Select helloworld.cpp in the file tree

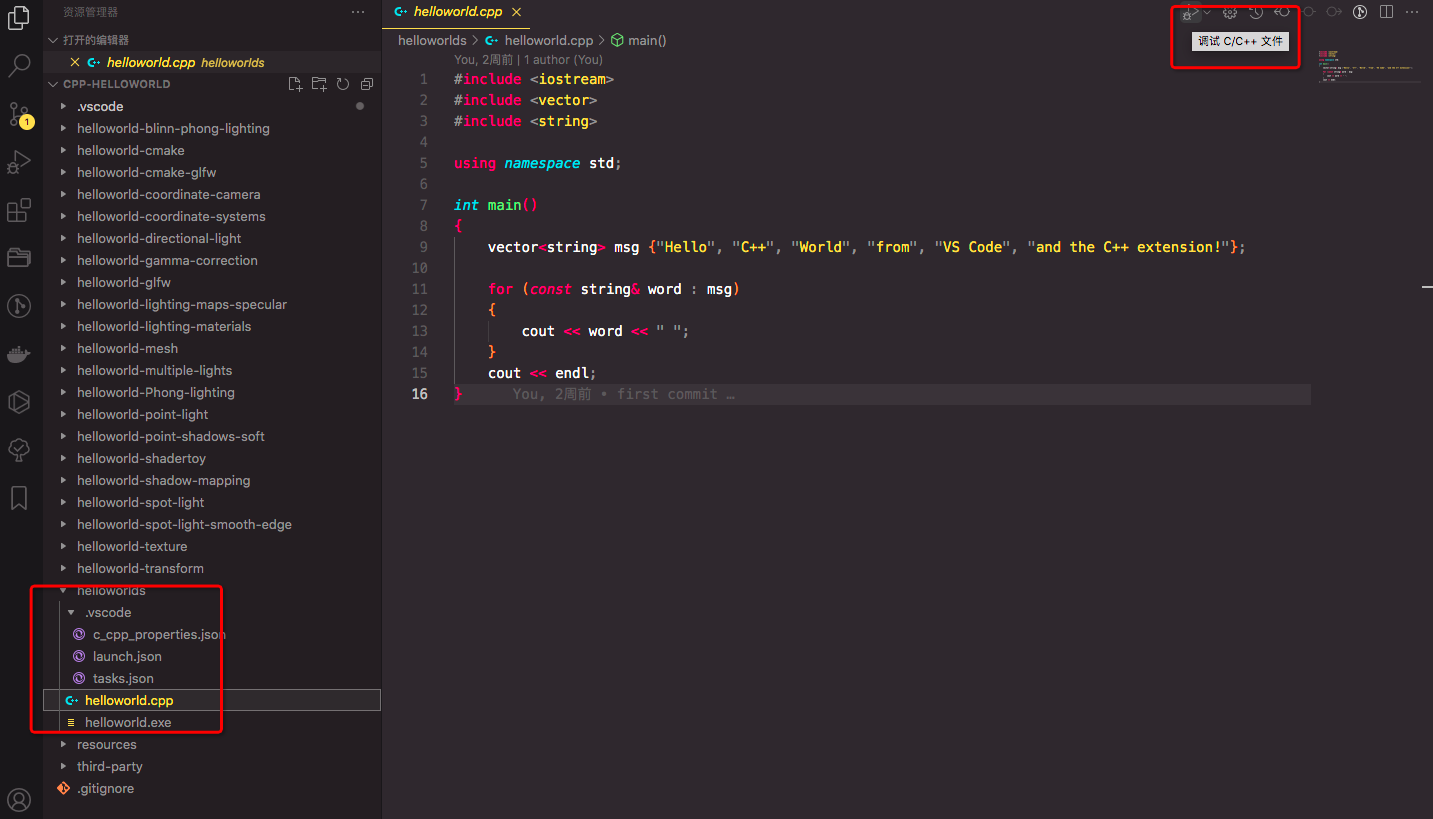(212, 700)
